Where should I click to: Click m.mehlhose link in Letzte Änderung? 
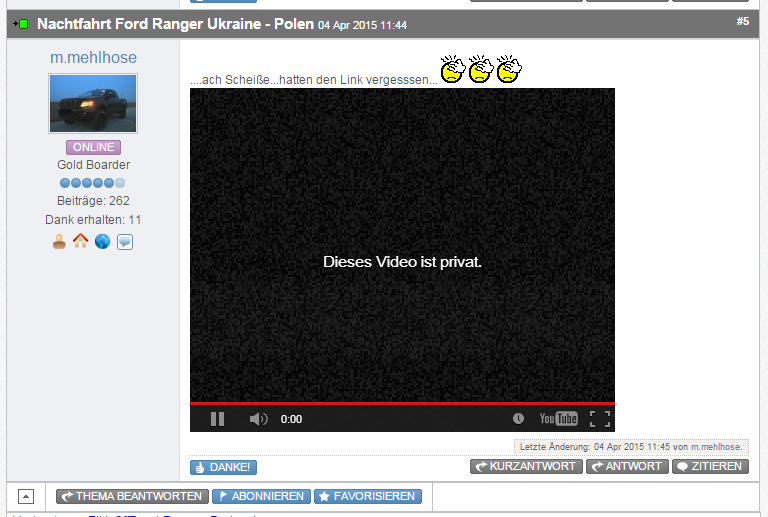pyautogui.click(x=717, y=446)
